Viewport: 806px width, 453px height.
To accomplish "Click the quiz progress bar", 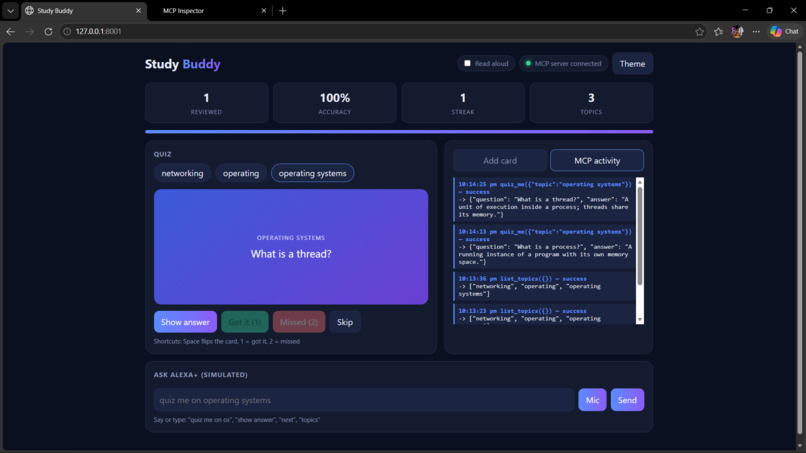I will pos(399,132).
